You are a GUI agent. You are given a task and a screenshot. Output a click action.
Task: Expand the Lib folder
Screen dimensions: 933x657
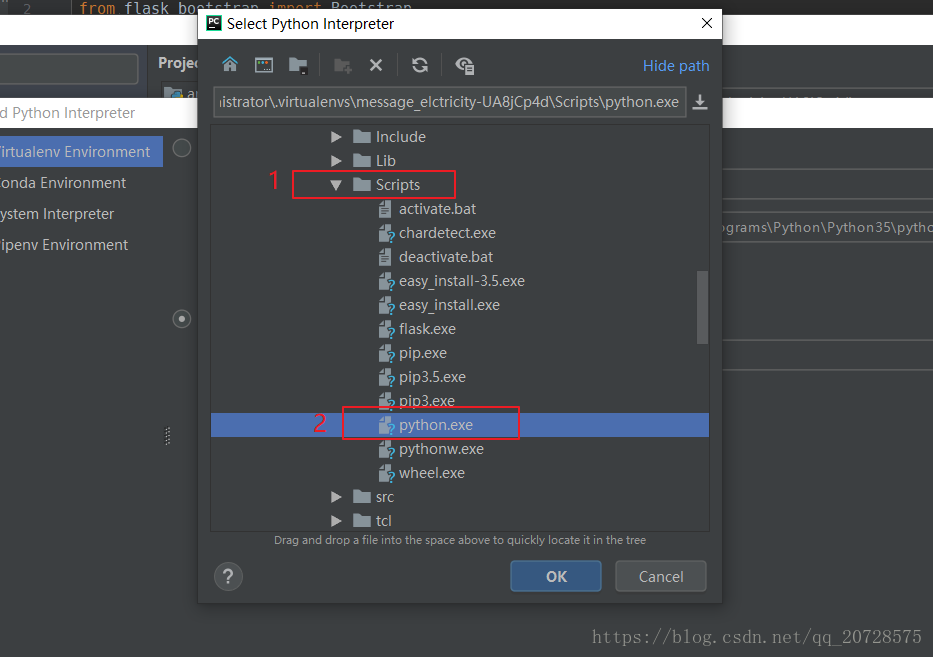[337, 160]
